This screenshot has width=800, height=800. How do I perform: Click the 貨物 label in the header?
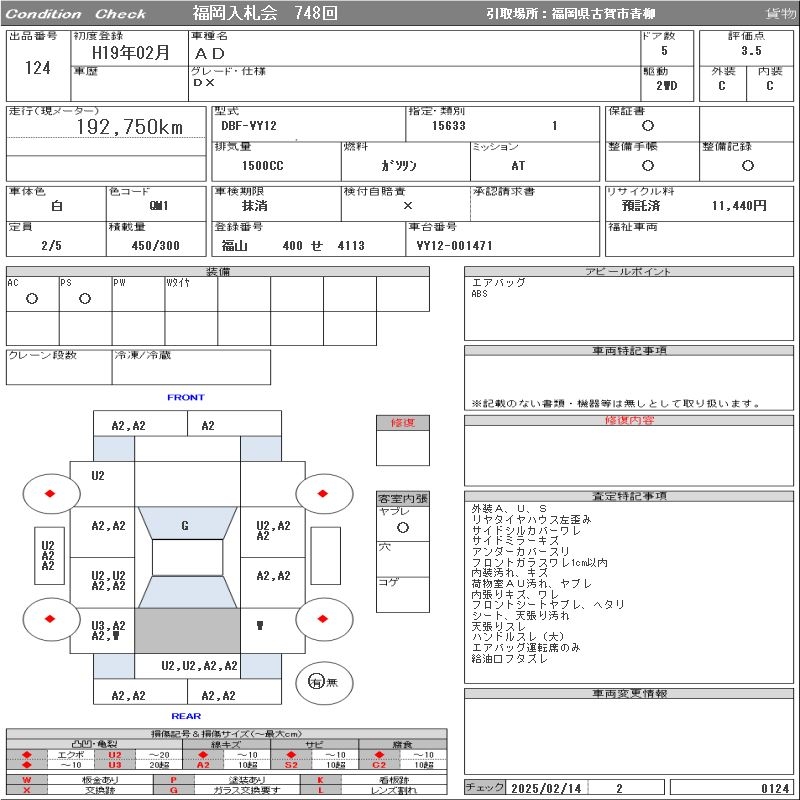point(780,14)
